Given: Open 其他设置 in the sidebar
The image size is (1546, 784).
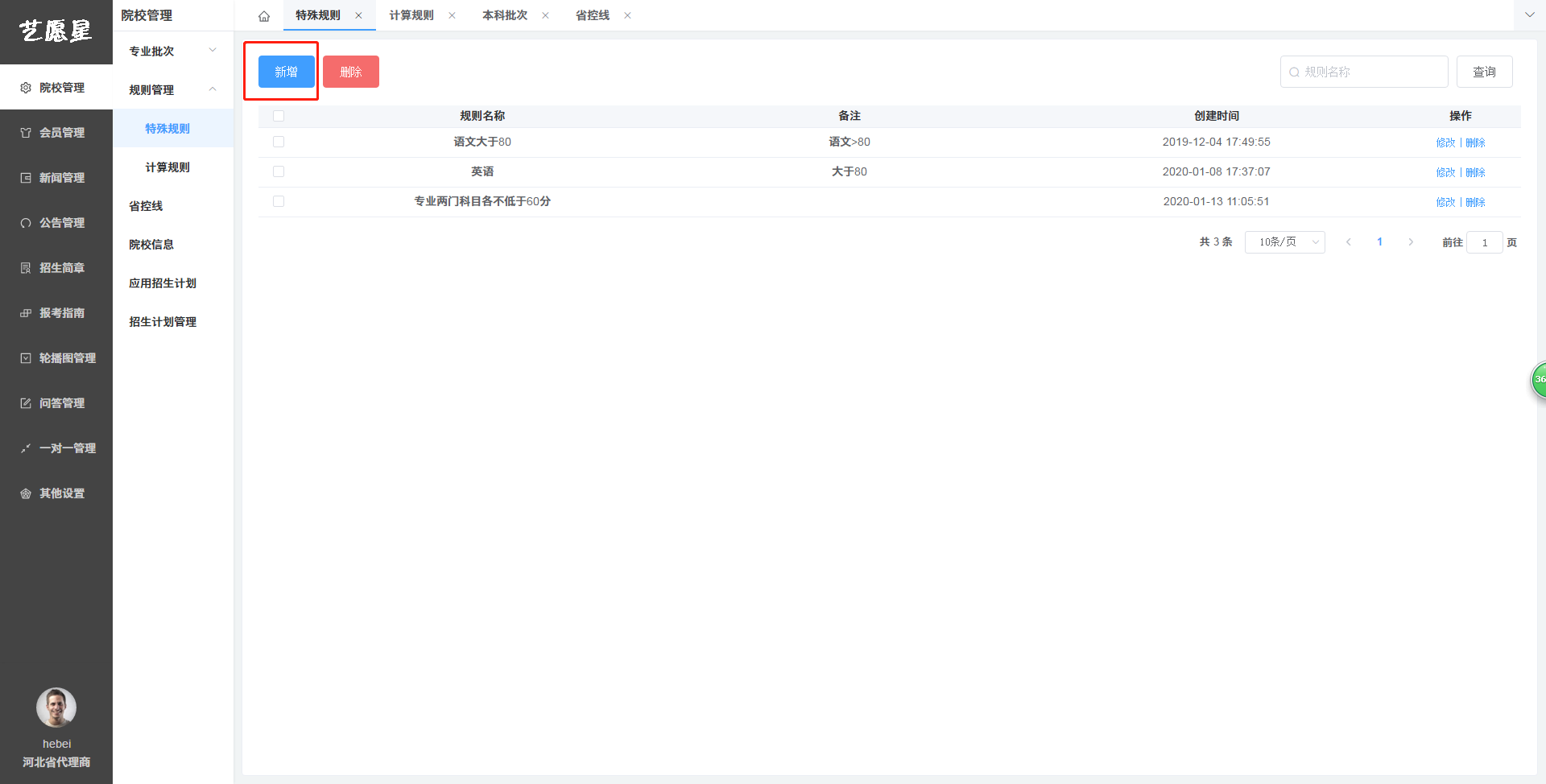Looking at the screenshot, I should 56,493.
